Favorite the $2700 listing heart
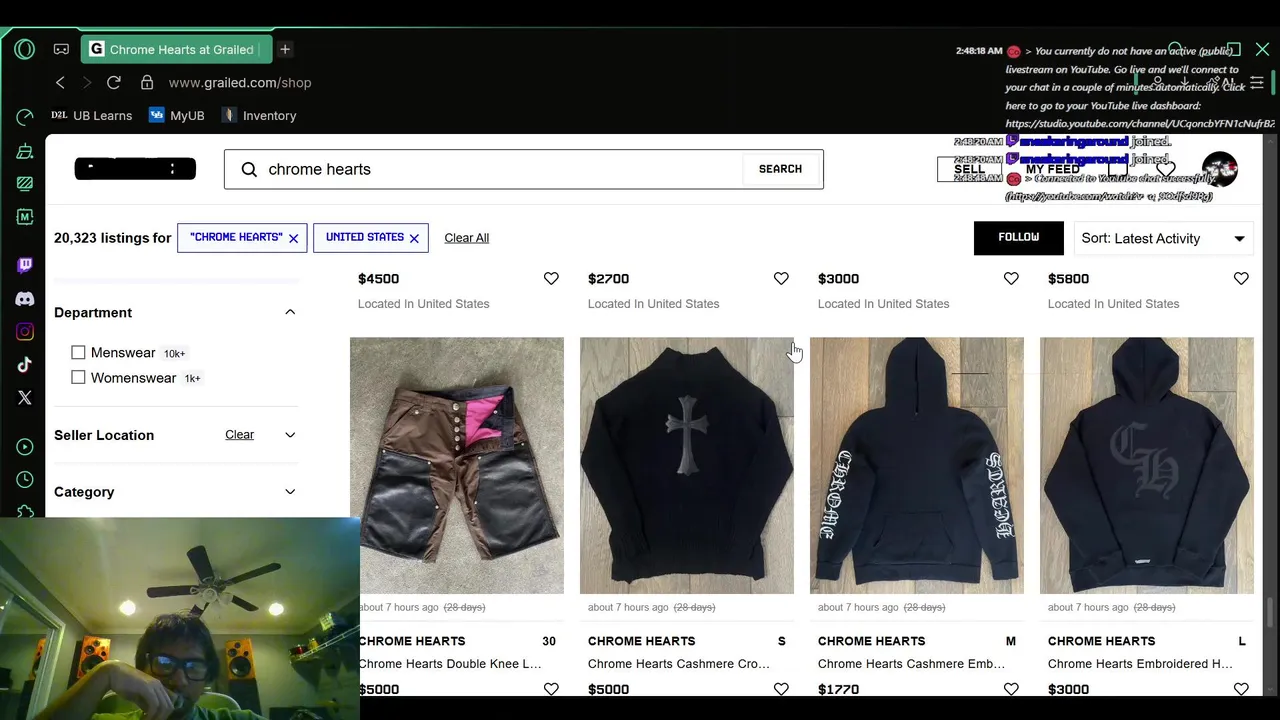 [781, 278]
